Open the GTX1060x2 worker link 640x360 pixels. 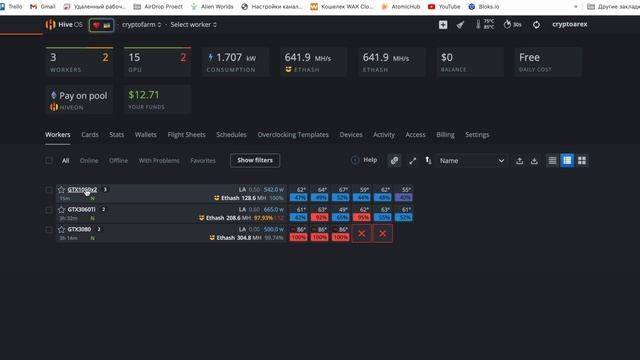82,190
